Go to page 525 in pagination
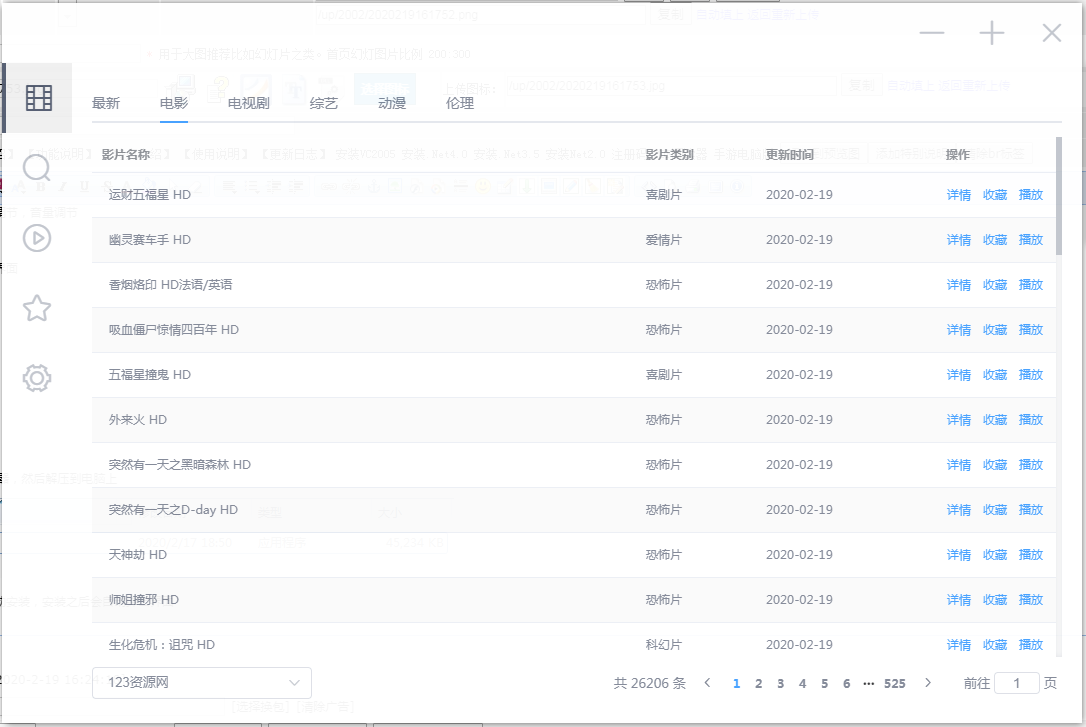 pyautogui.click(x=895, y=684)
